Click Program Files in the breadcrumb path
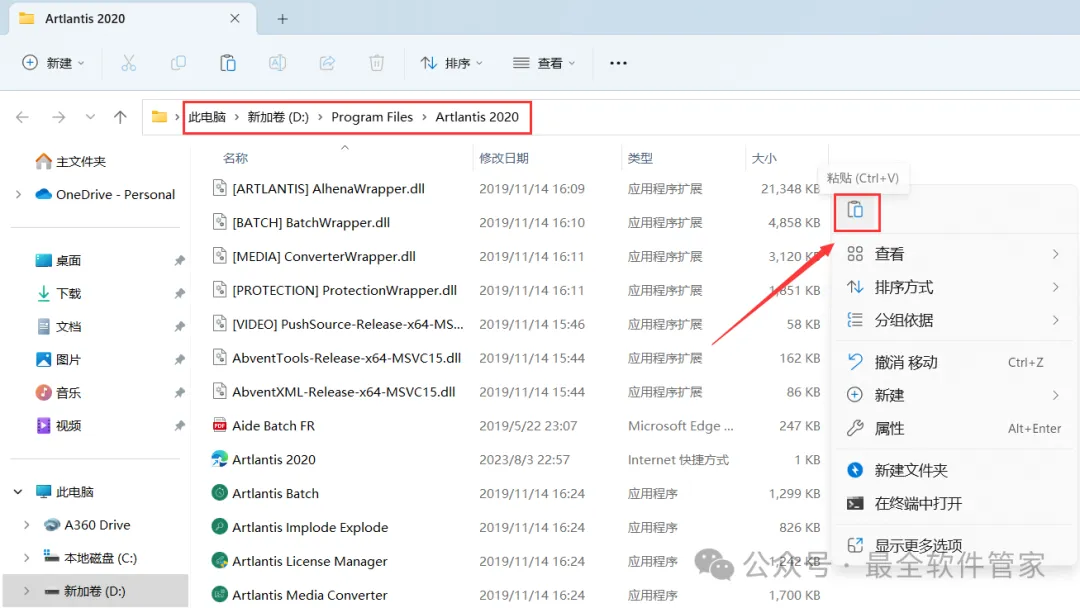Screen dimensions: 1080x608 372,117
